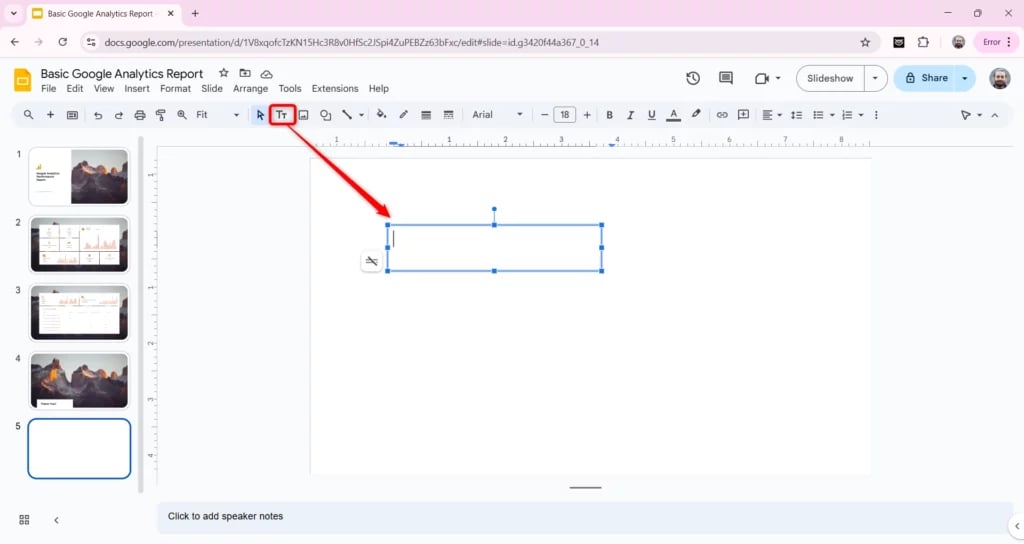1024x544 pixels.
Task: Select the Line tool
Action: 347,115
